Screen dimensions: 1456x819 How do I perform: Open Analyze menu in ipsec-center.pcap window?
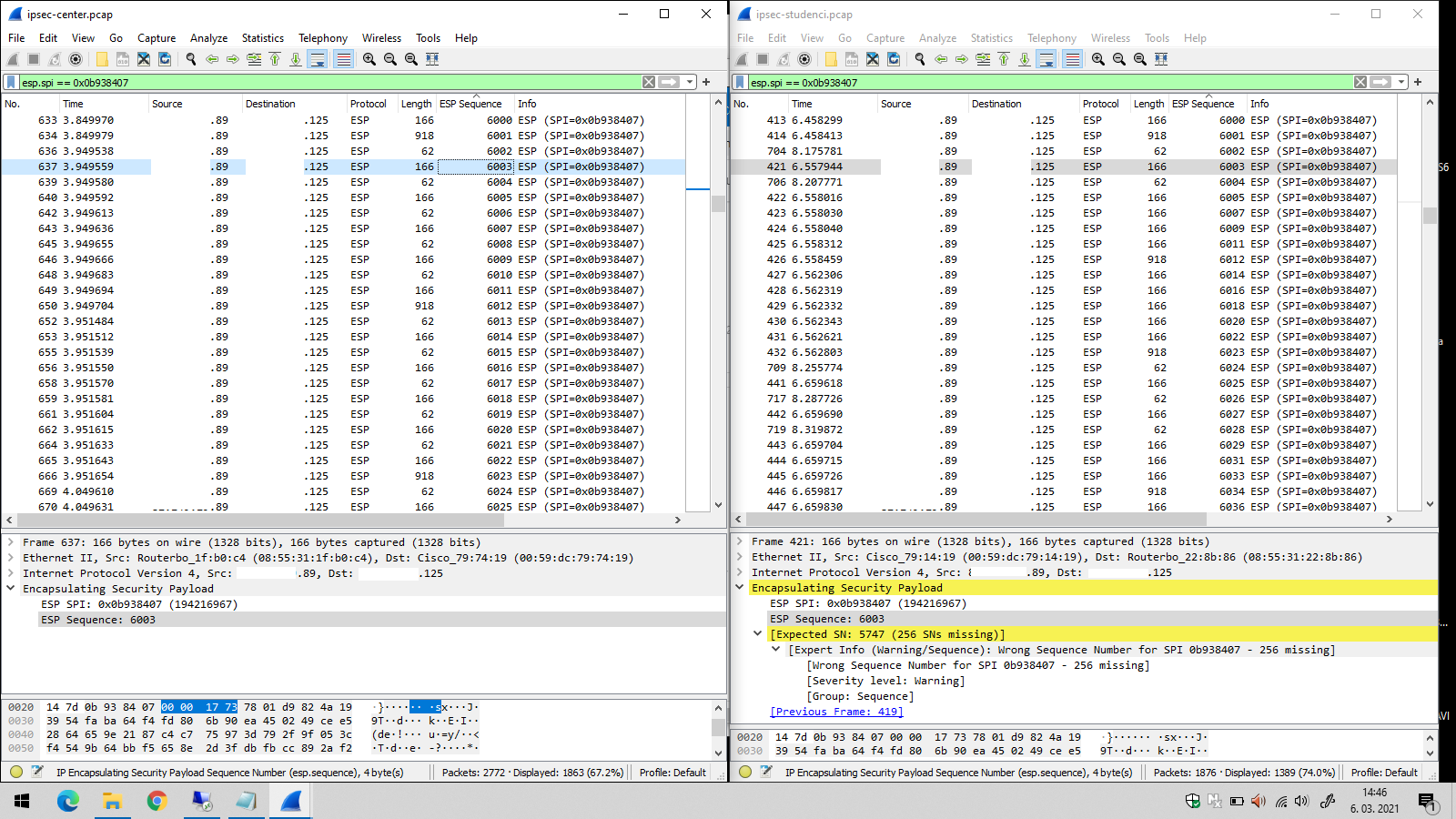click(x=208, y=38)
